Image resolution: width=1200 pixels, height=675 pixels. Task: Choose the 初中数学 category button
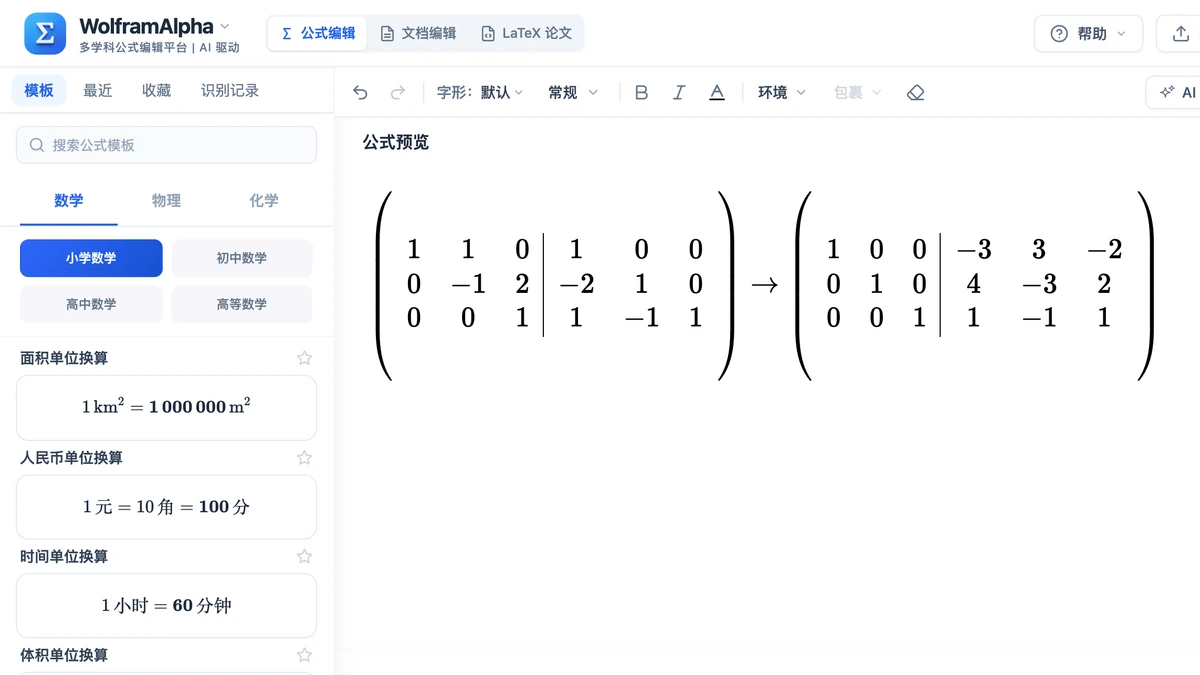coord(242,258)
